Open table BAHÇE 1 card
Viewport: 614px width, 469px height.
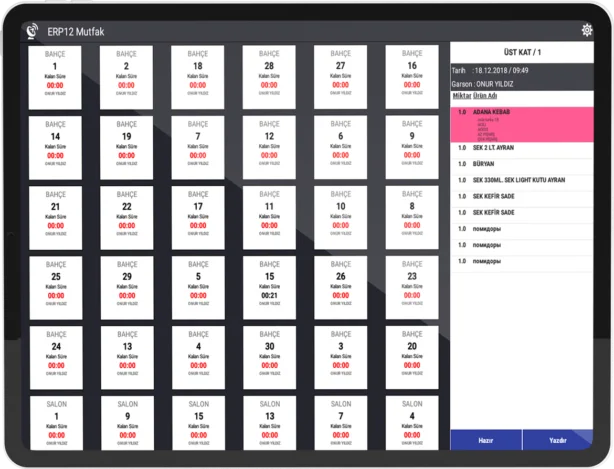[x=55, y=77]
